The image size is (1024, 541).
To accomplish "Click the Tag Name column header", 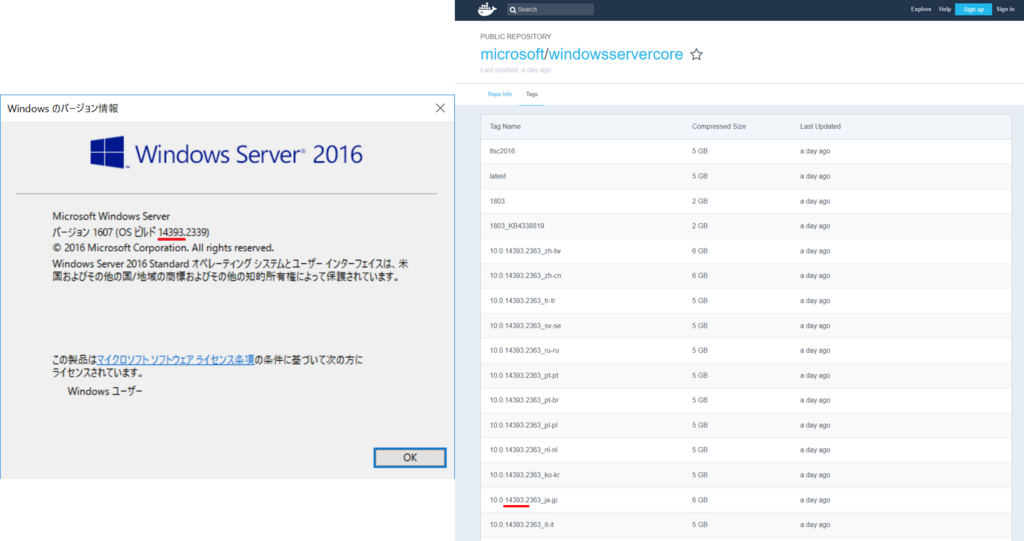I will click(x=505, y=126).
